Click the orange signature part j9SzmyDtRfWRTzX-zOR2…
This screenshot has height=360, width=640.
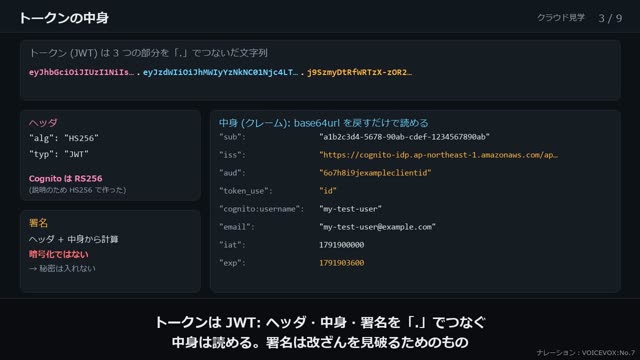pyautogui.click(x=359, y=72)
